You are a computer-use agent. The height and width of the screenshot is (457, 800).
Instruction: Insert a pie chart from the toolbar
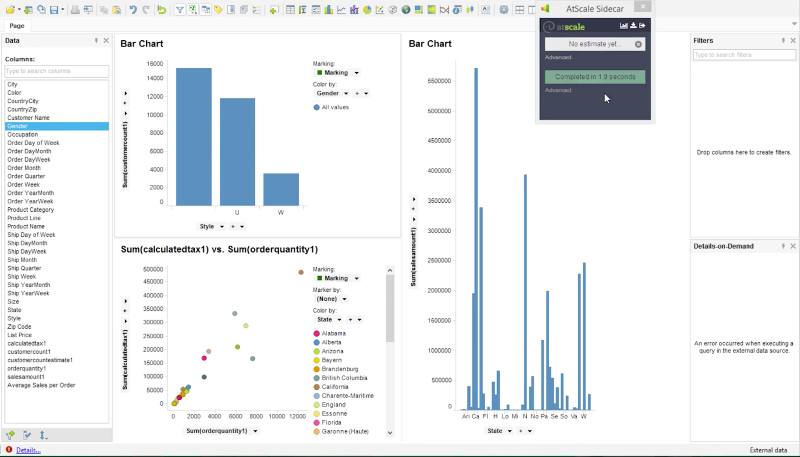(367, 10)
